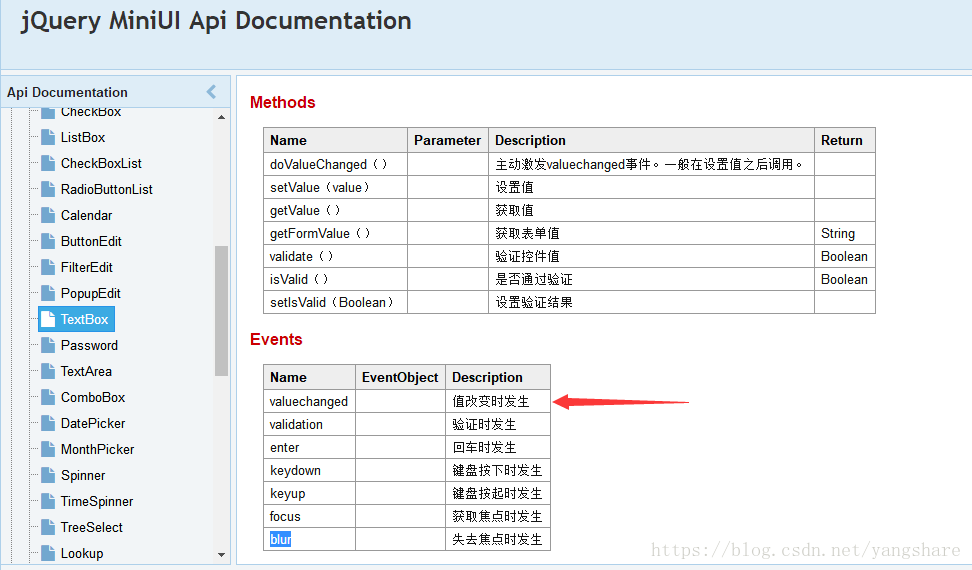Click the validate method cell

click(335, 256)
